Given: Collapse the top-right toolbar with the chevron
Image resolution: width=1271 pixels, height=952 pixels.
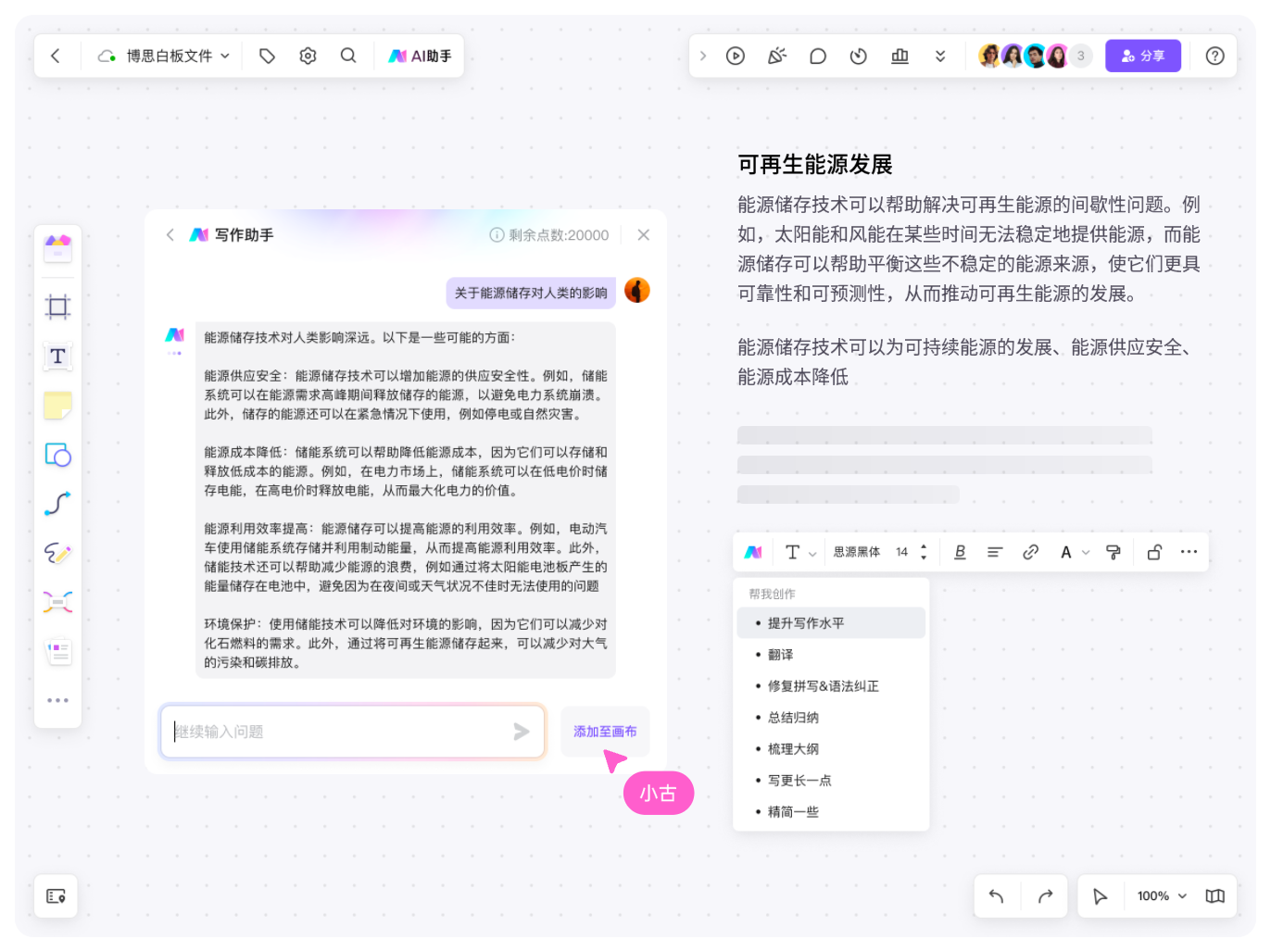Looking at the screenshot, I should click(703, 56).
